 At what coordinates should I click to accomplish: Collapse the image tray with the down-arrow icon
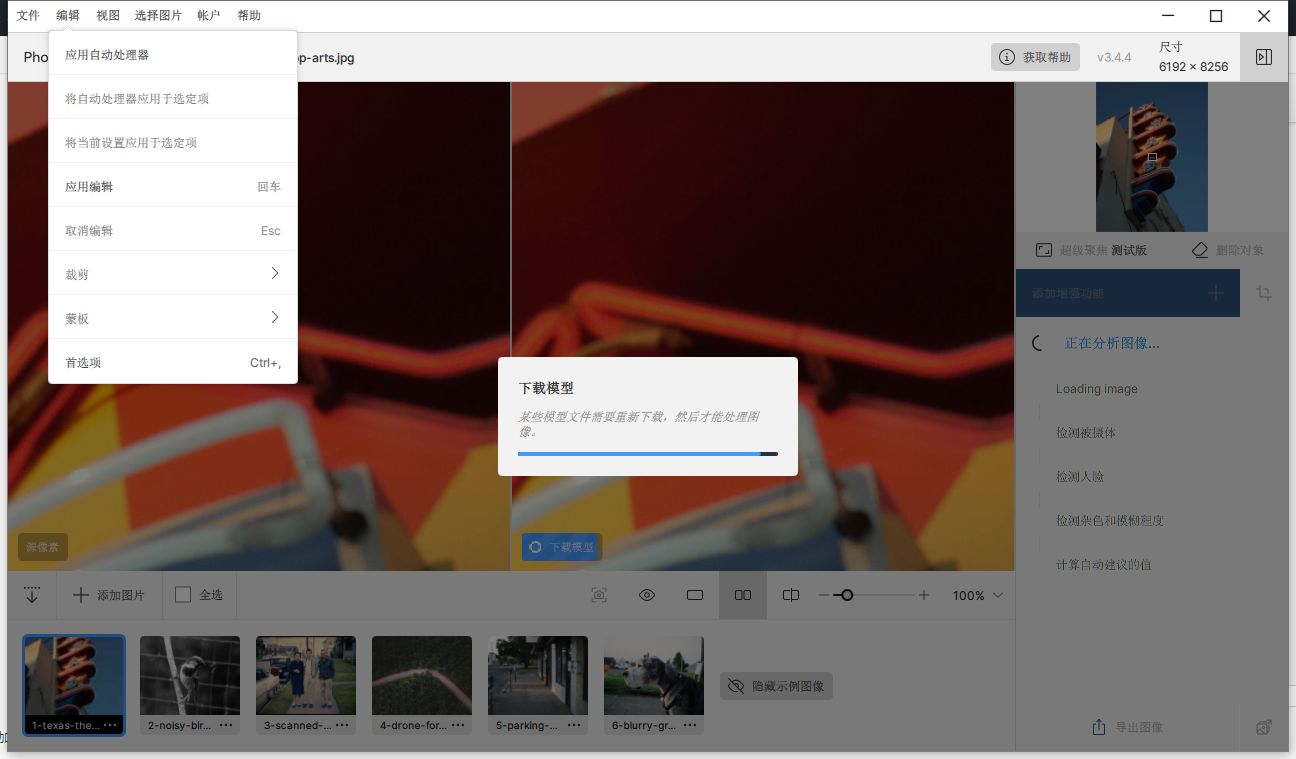pyautogui.click(x=32, y=595)
